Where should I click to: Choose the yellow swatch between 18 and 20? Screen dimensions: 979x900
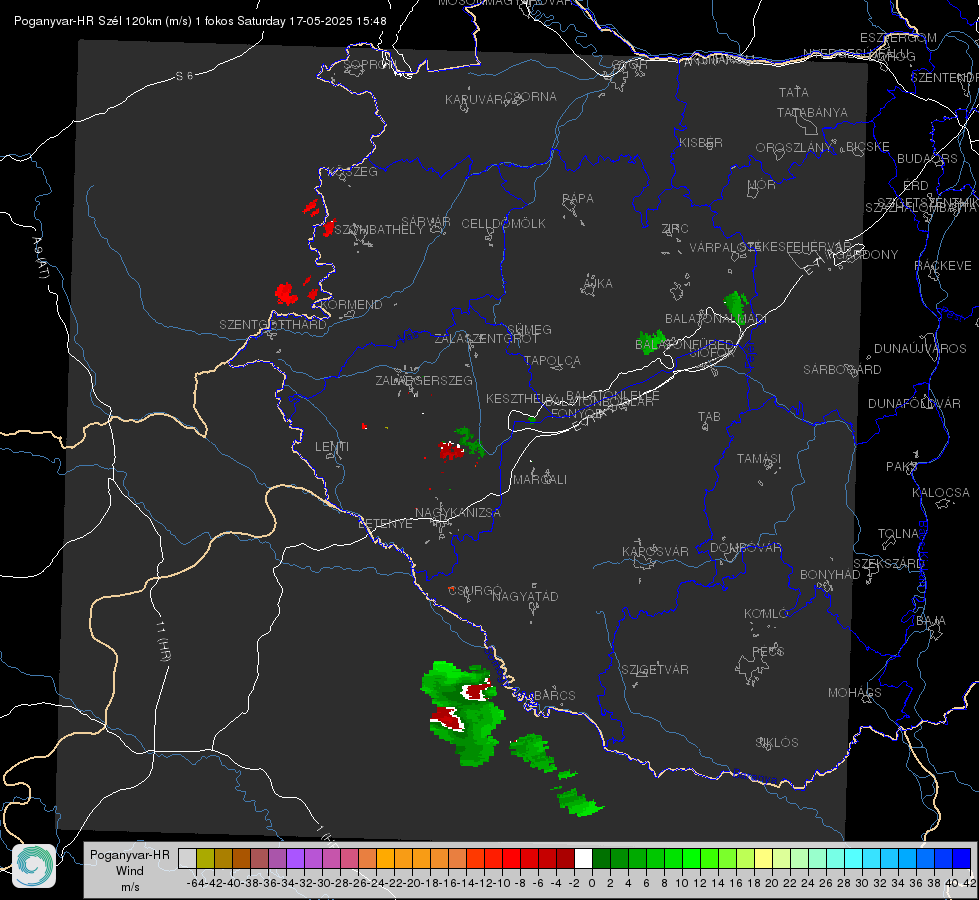(764, 859)
